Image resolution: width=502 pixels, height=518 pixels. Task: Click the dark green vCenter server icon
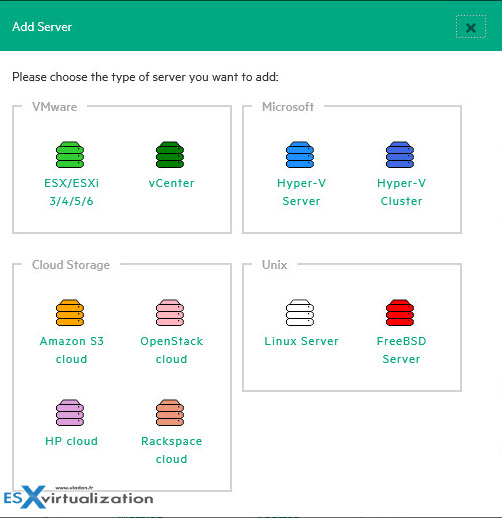170,155
